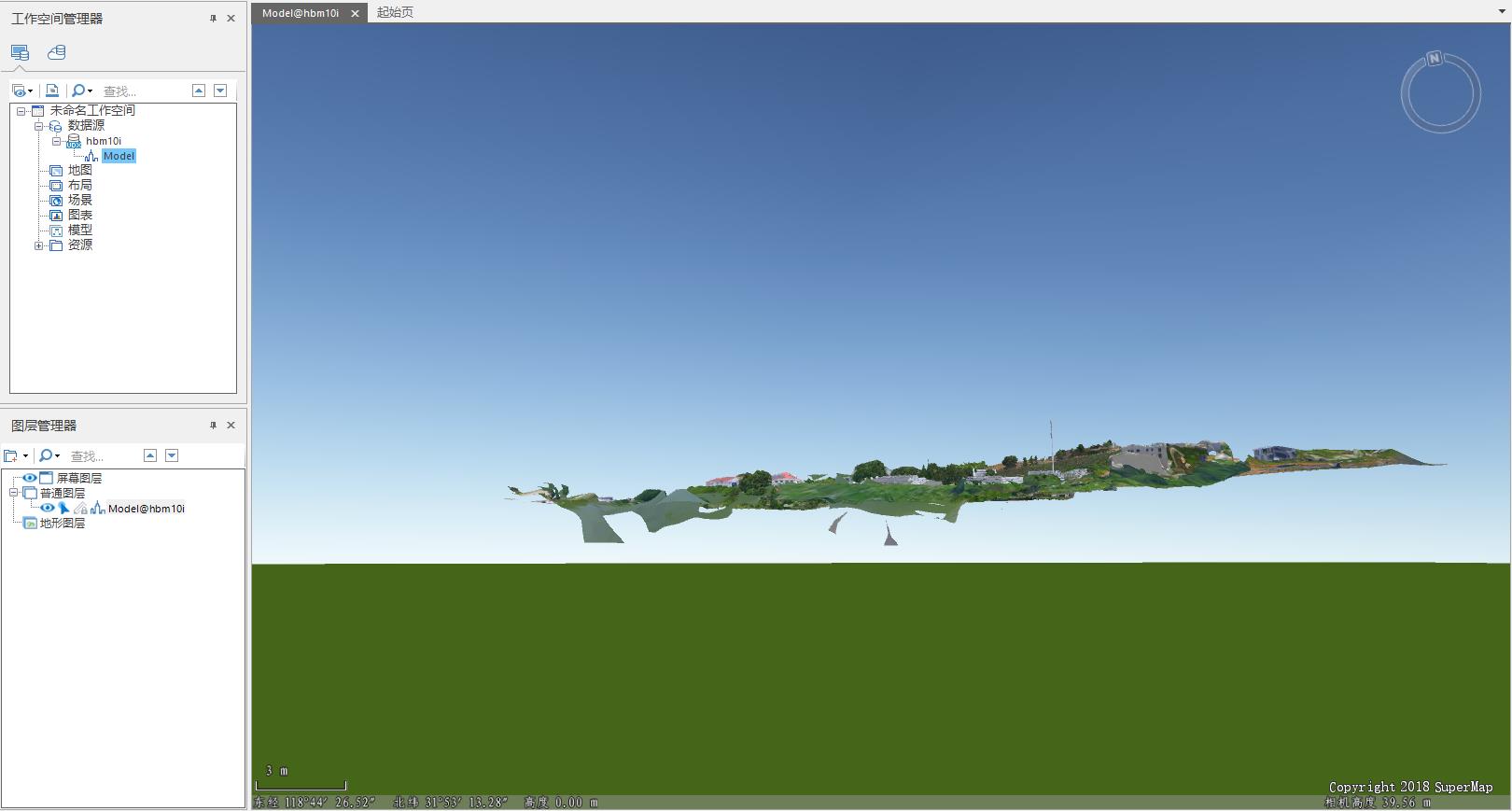Select the 普通图层 group
Viewport: 1512px width, 811px height.
point(63,493)
